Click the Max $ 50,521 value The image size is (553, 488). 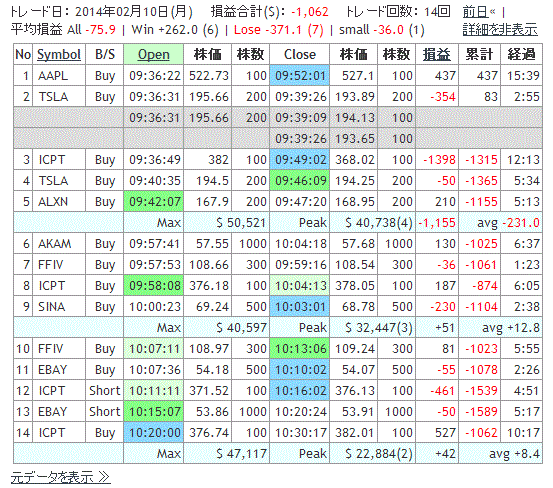coord(241,222)
